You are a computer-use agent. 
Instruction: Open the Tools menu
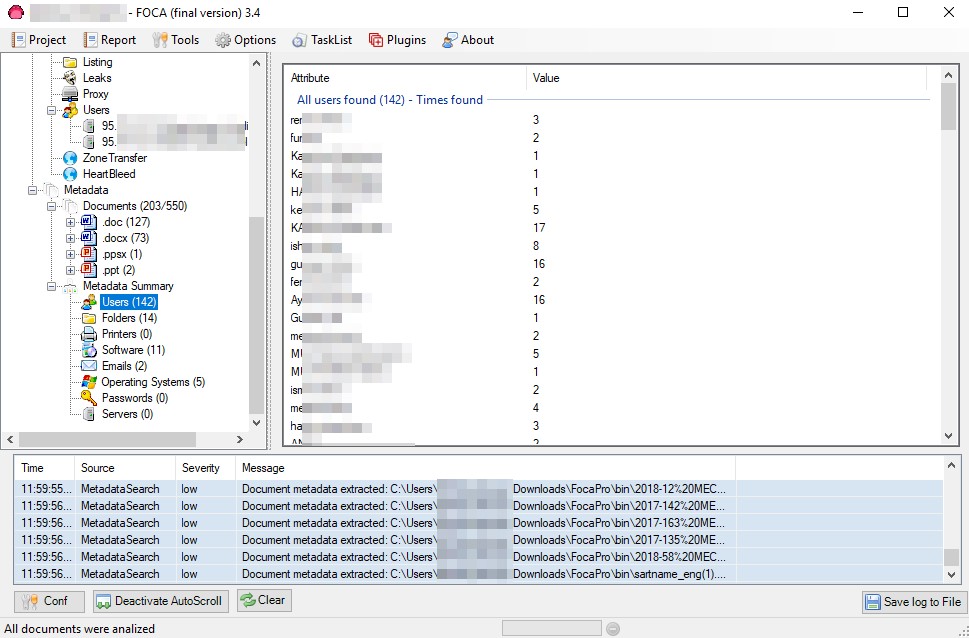pyautogui.click(x=176, y=40)
